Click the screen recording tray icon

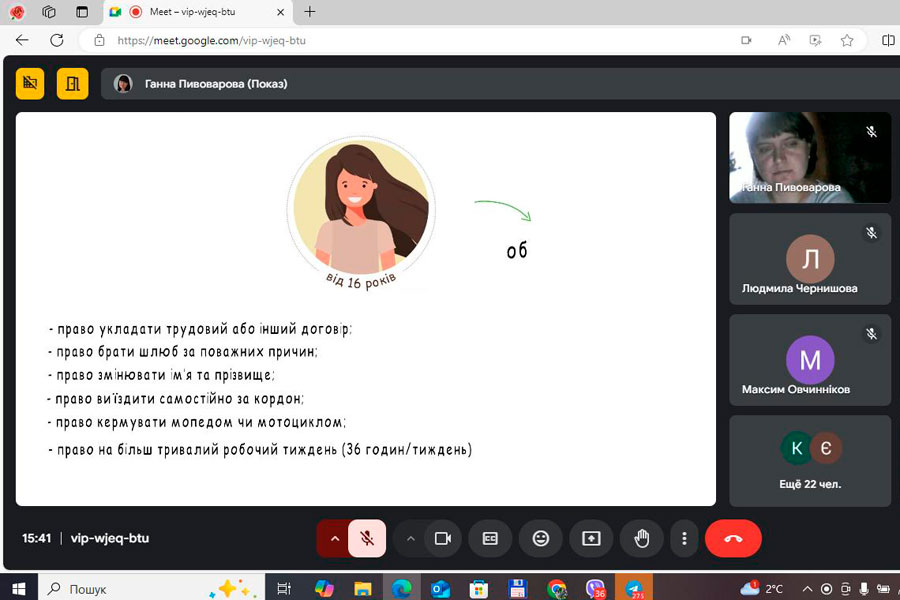826,589
